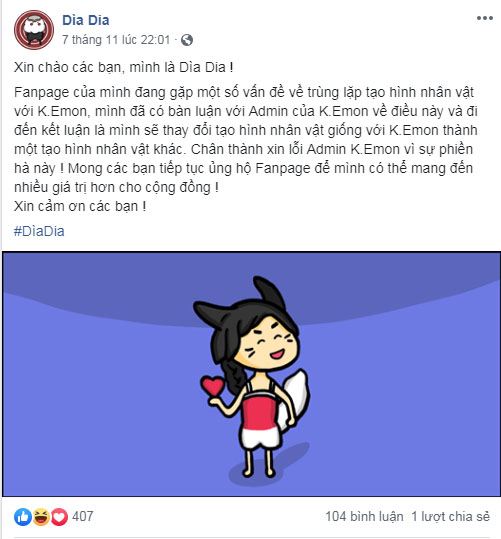Click the Dìa Dia page avatar
501x539 pixels.
coord(34,30)
